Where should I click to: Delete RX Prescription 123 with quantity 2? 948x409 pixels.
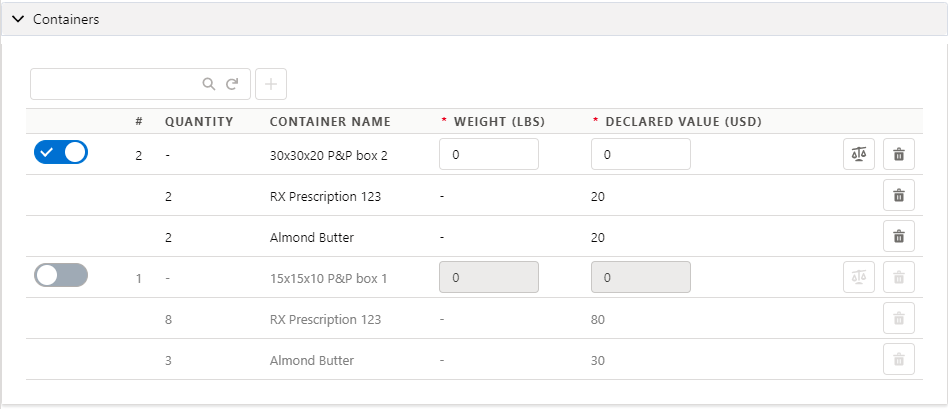(899, 195)
